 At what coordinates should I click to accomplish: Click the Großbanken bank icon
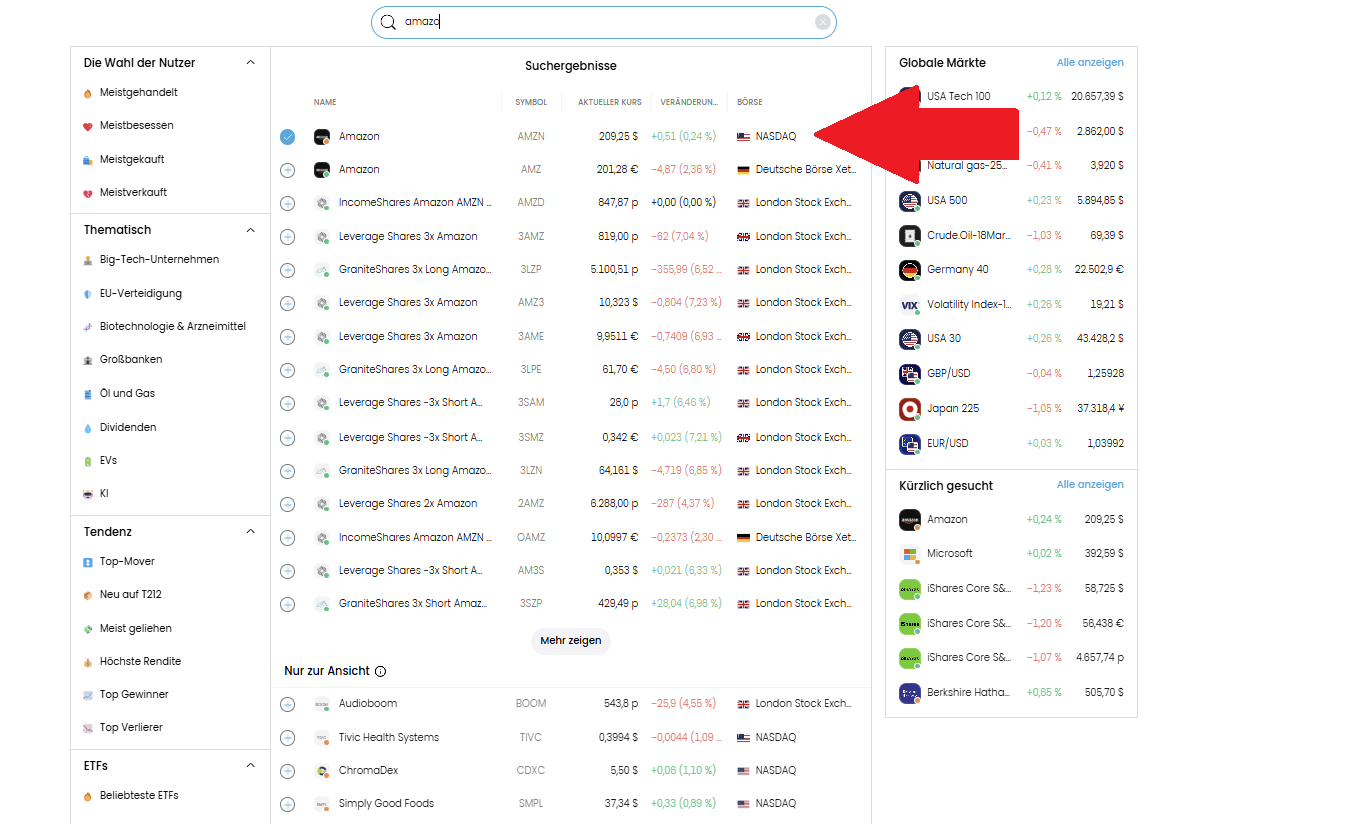pyautogui.click(x=88, y=360)
